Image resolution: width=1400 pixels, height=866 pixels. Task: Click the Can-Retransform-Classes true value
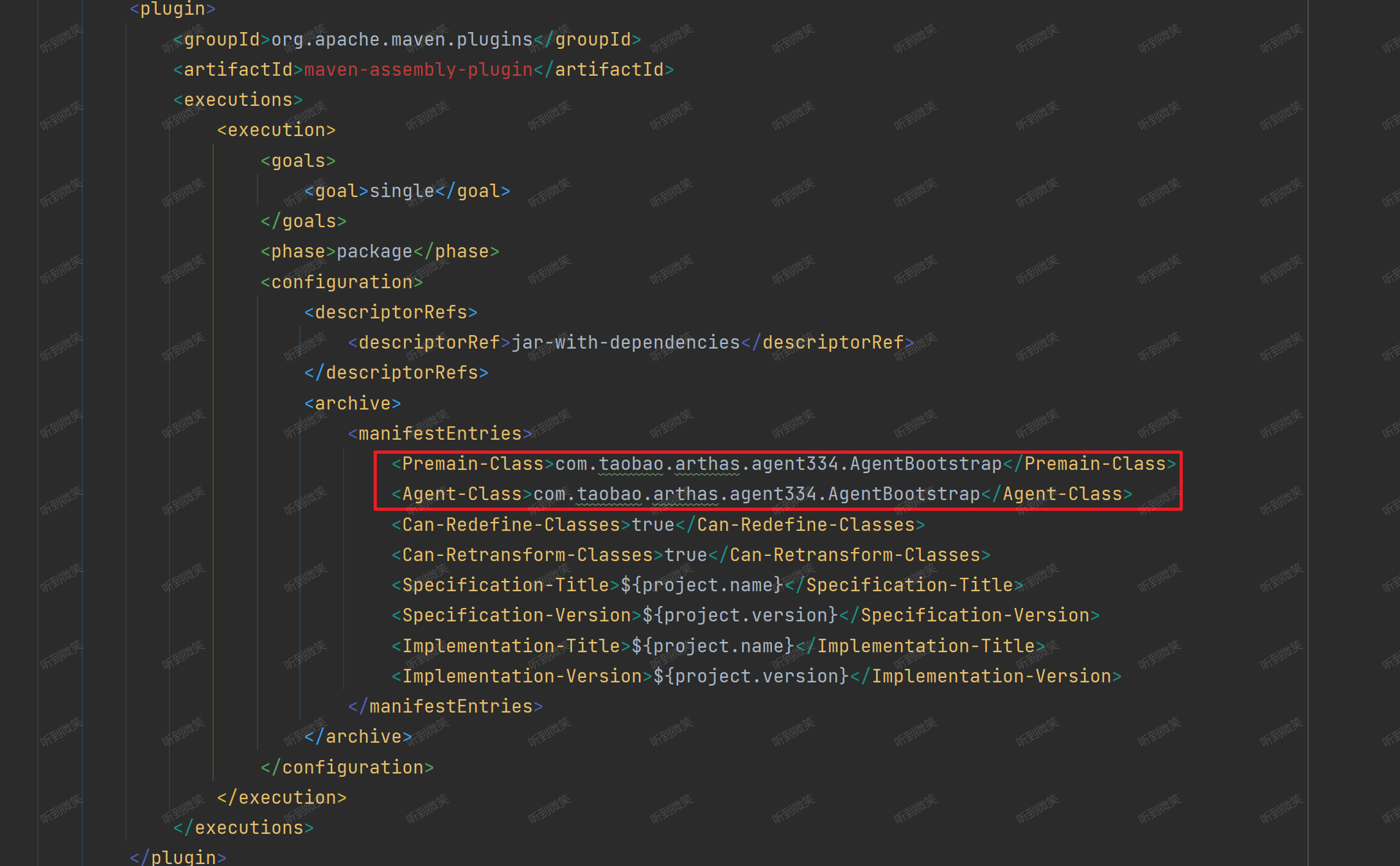[x=685, y=555]
